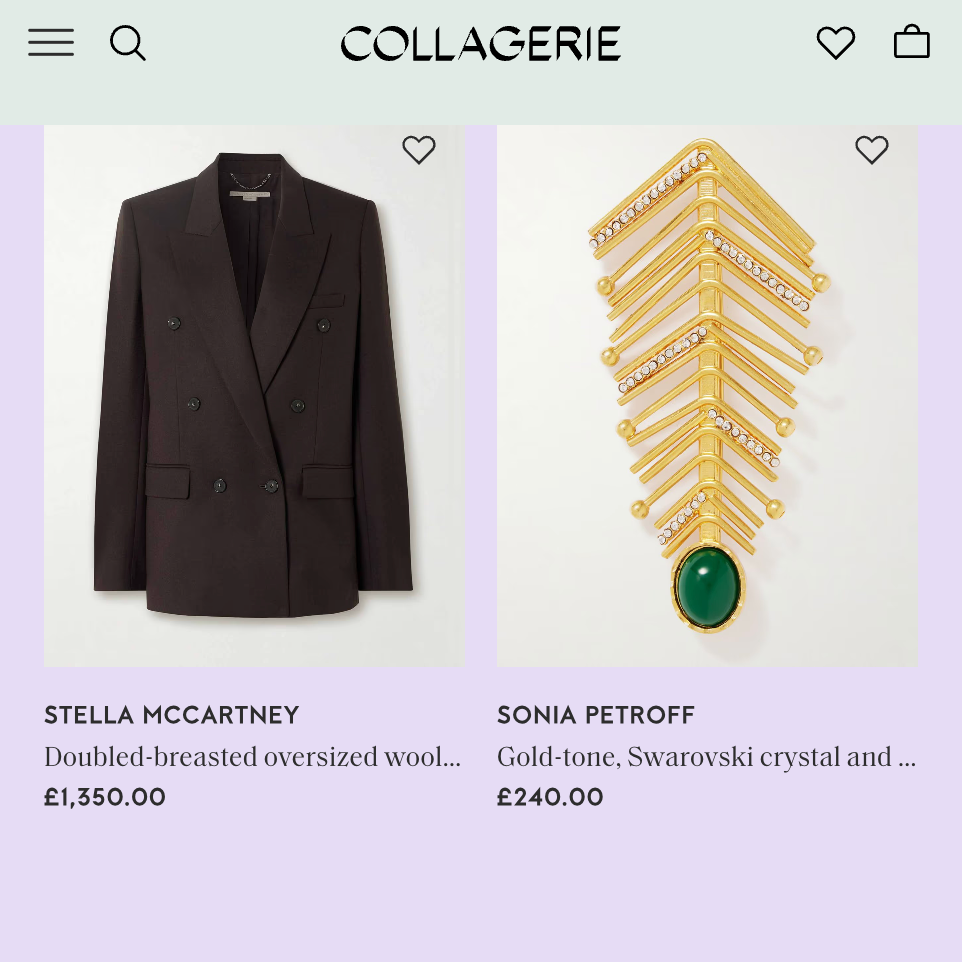Click the green stone on the brooch

pos(708,588)
